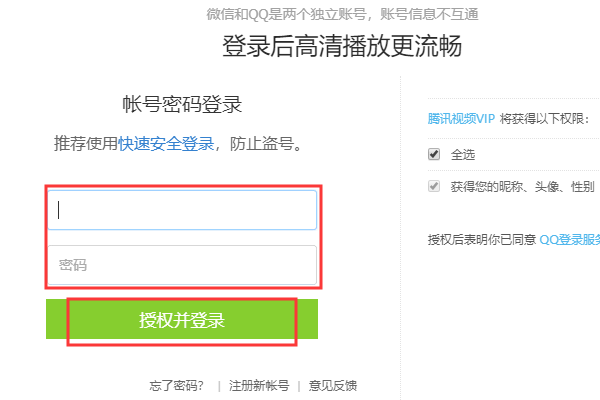Open the 腾讯视频VIP link

click(461, 118)
